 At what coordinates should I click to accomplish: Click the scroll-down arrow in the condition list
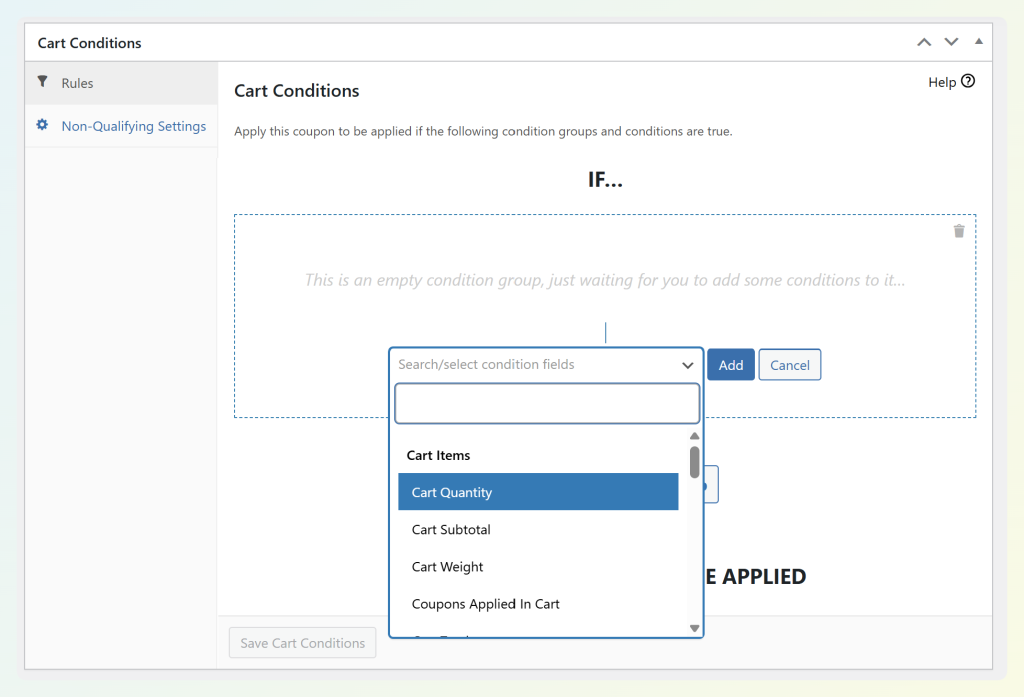pos(694,627)
